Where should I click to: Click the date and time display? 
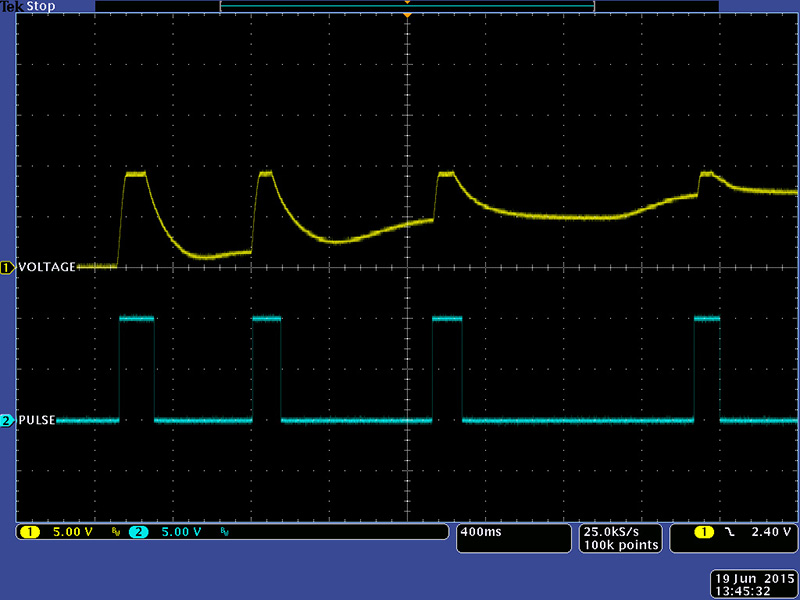(751, 585)
